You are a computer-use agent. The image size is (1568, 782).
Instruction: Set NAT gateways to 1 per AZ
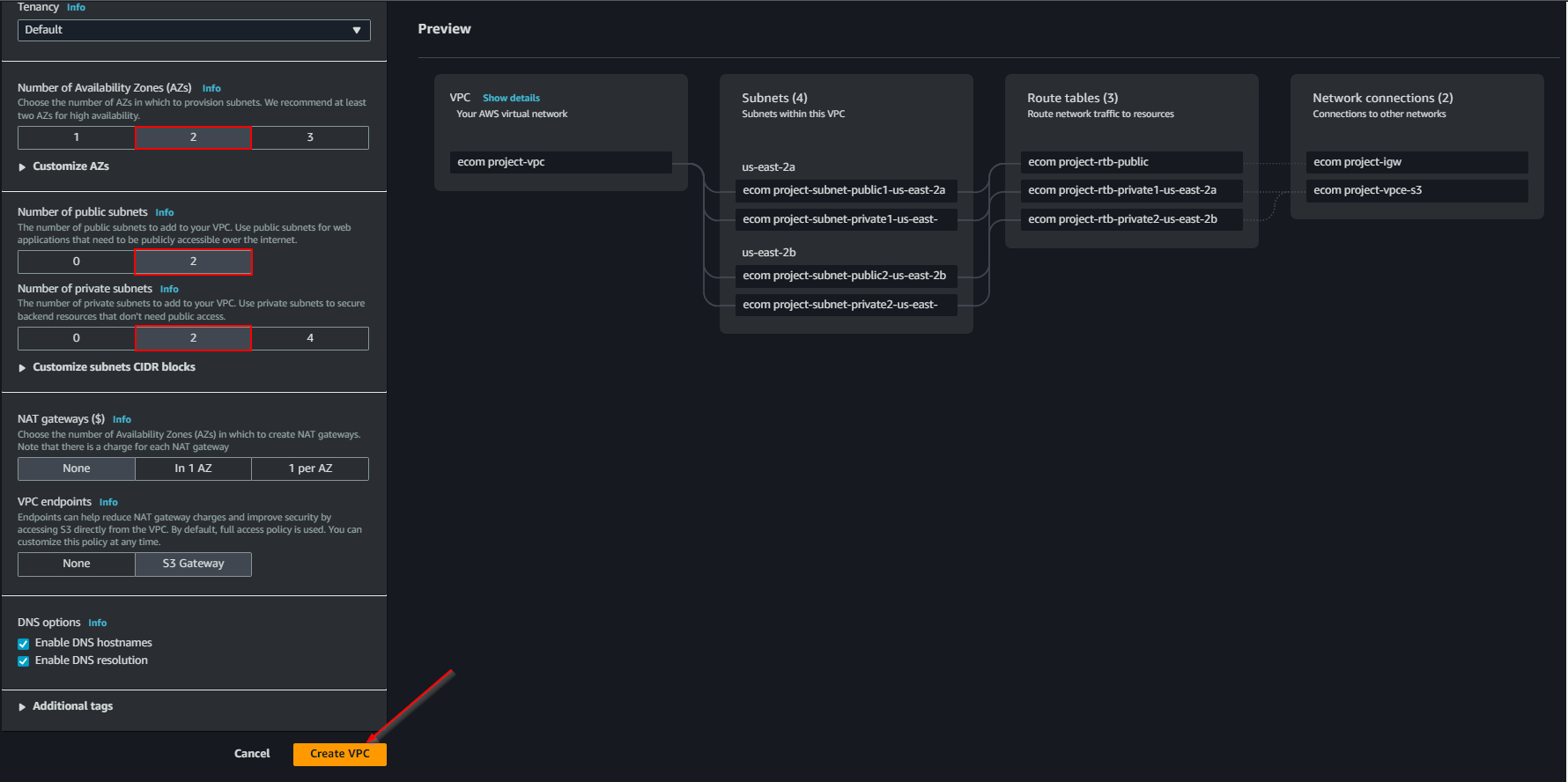310,468
